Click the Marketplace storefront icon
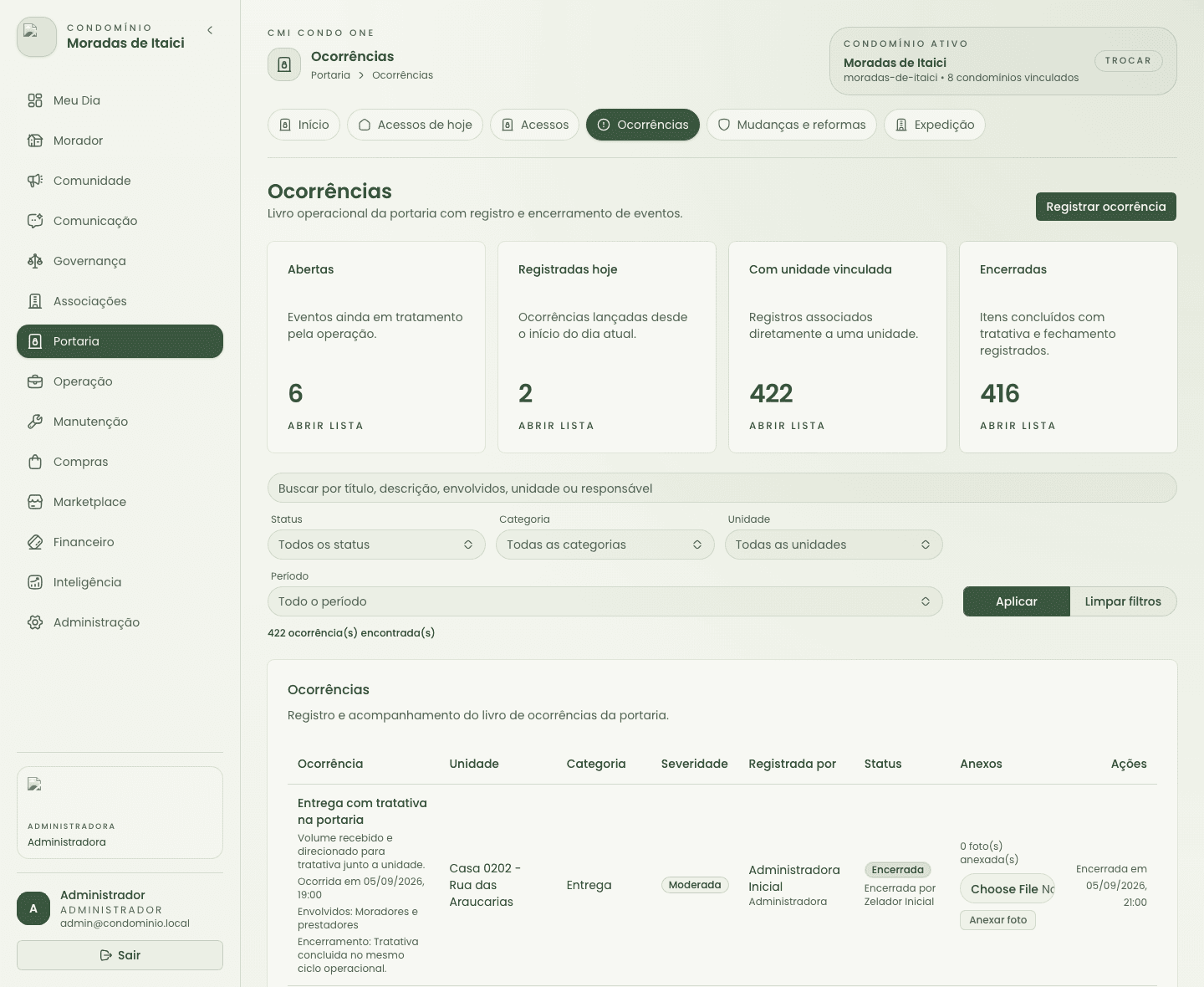1204x987 pixels. pyautogui.click(x=35, y=502)
